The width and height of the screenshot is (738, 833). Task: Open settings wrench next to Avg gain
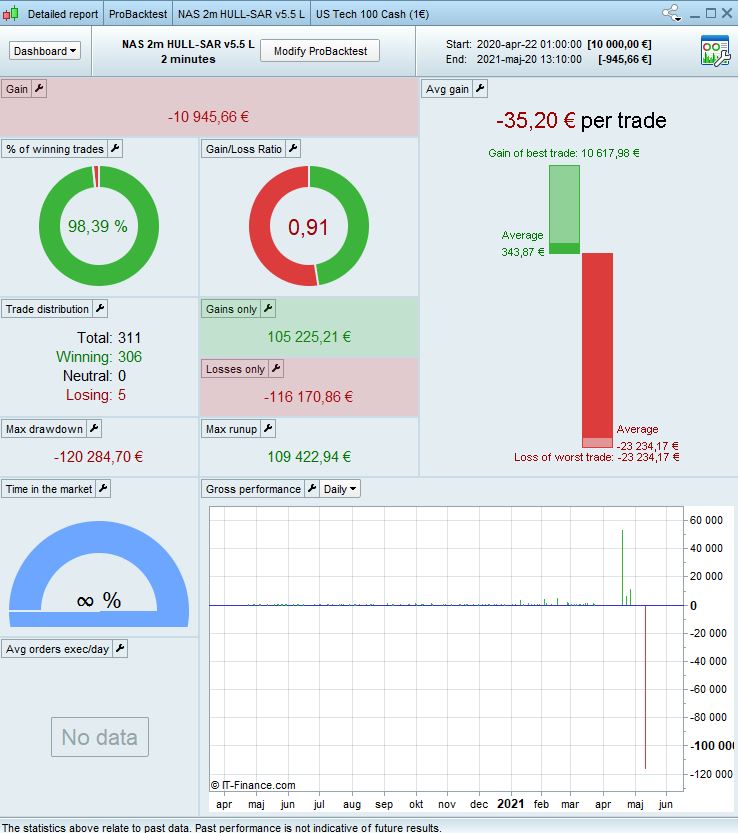click(480, 89)
